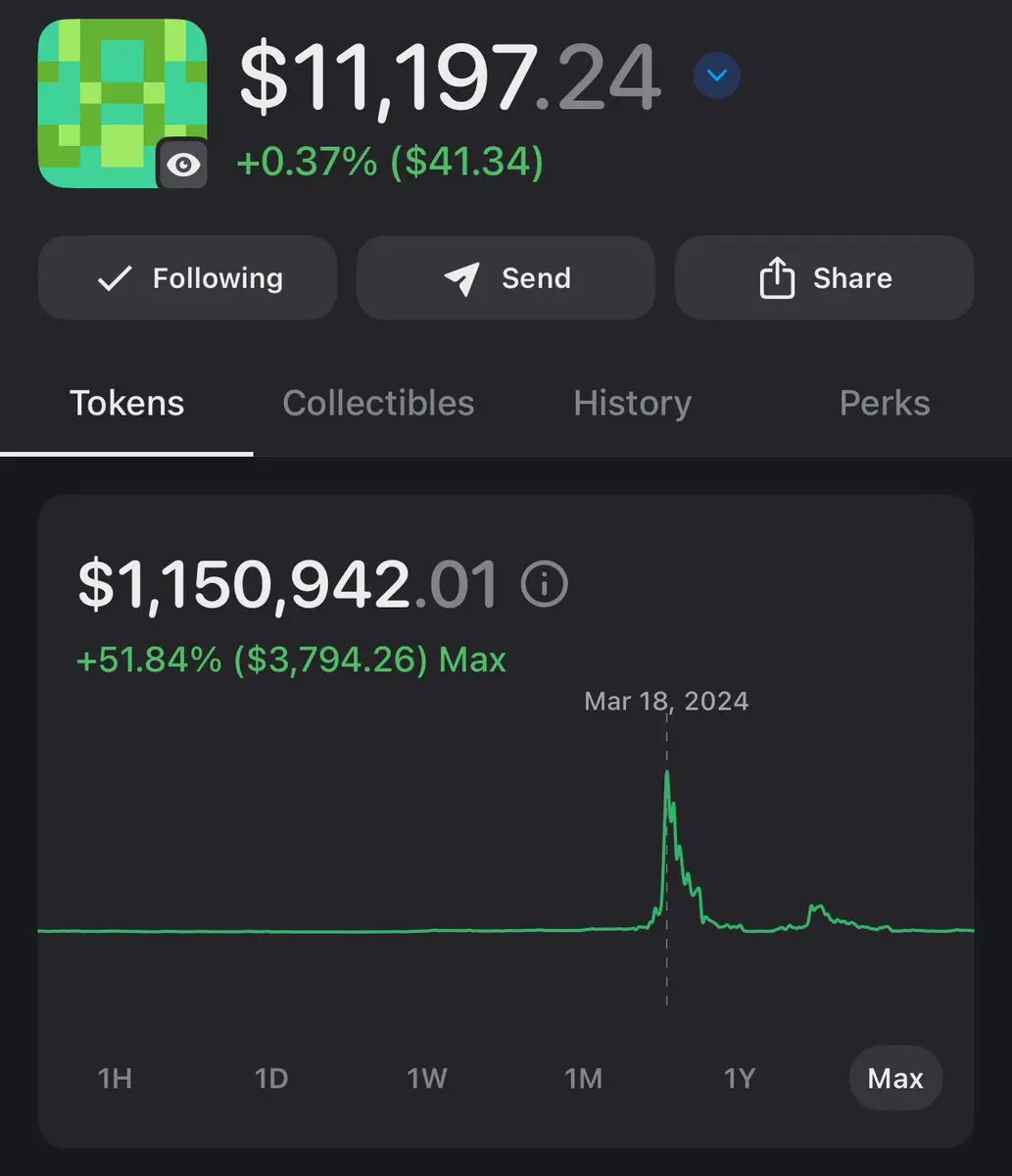Click the eye watch-mode icon on avatar
The image size is (1012, 1176).
[183, 164]
